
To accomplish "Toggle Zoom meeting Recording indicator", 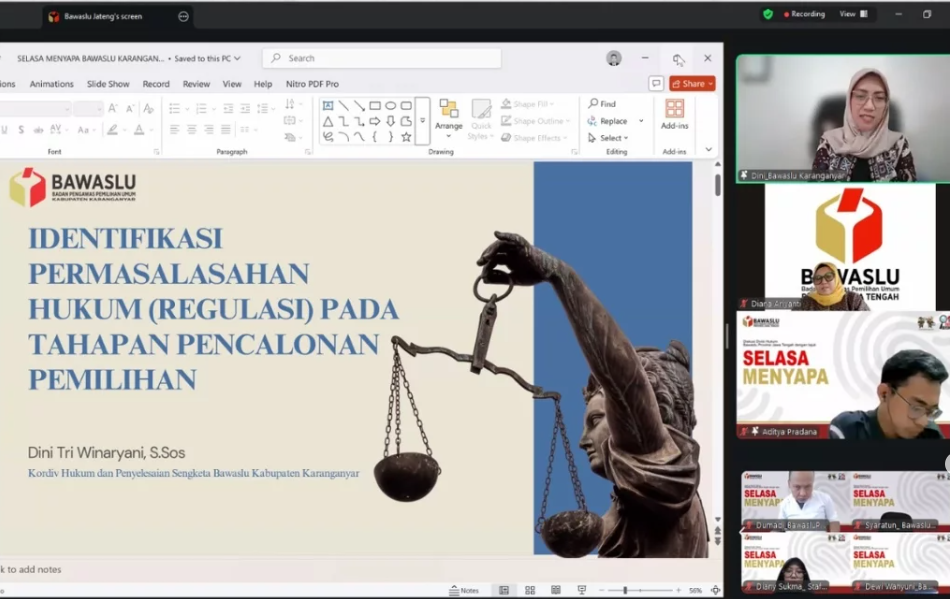I will (805, 14).
